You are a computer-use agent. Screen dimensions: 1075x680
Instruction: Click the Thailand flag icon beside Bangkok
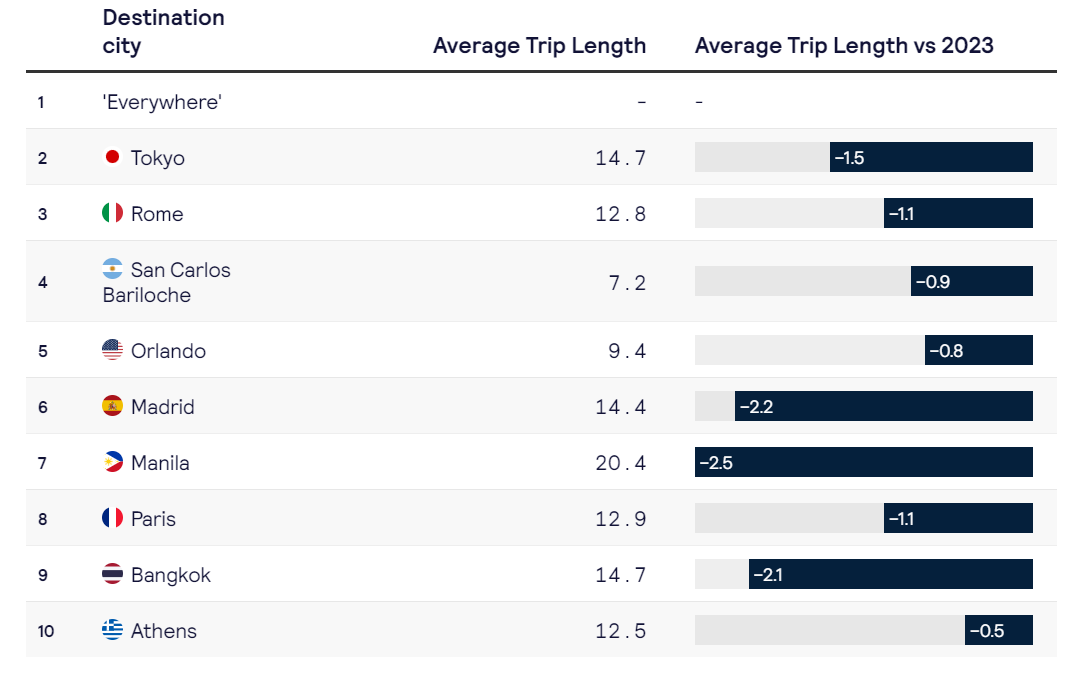(x=112, y=574)
